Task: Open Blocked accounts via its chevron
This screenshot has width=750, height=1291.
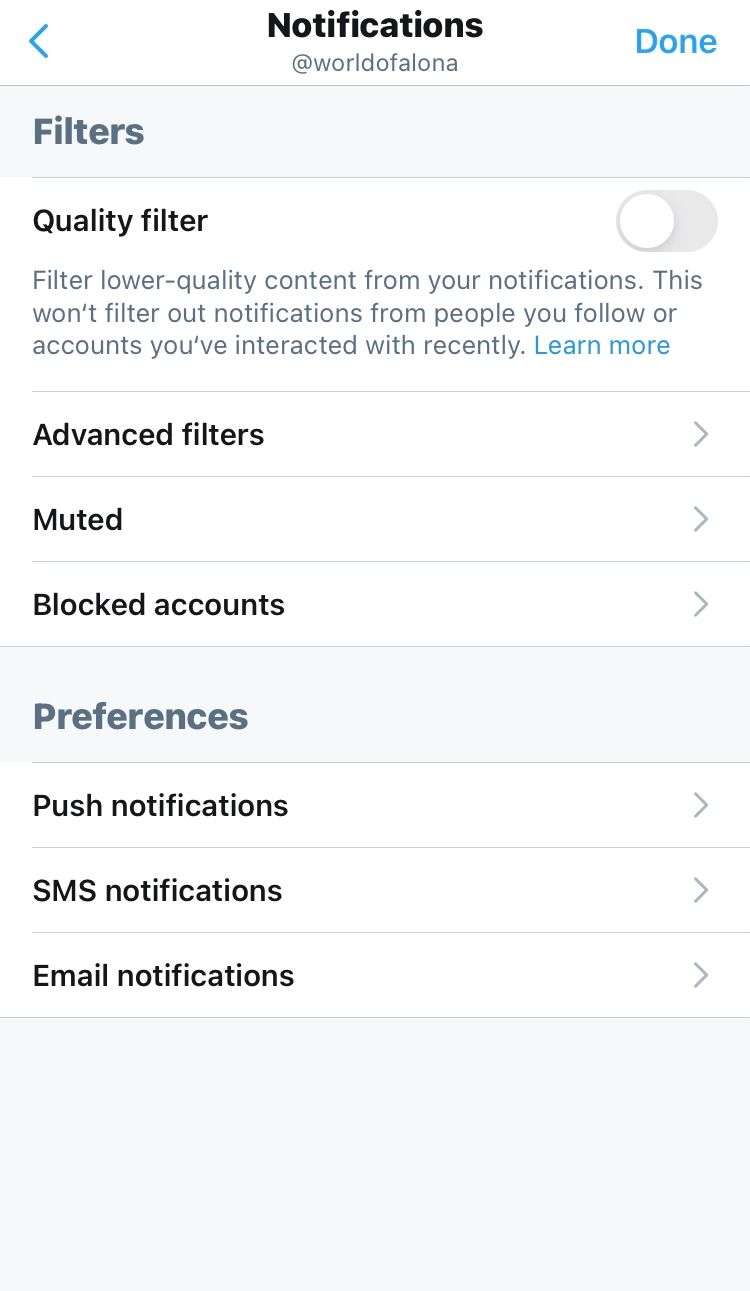Action: click(701, 604)
